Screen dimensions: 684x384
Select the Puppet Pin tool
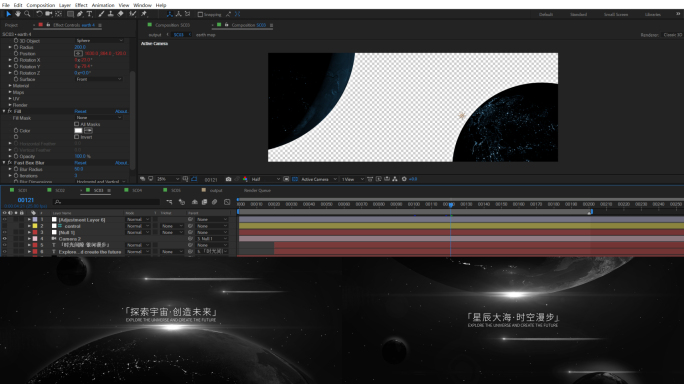(144, 14)
